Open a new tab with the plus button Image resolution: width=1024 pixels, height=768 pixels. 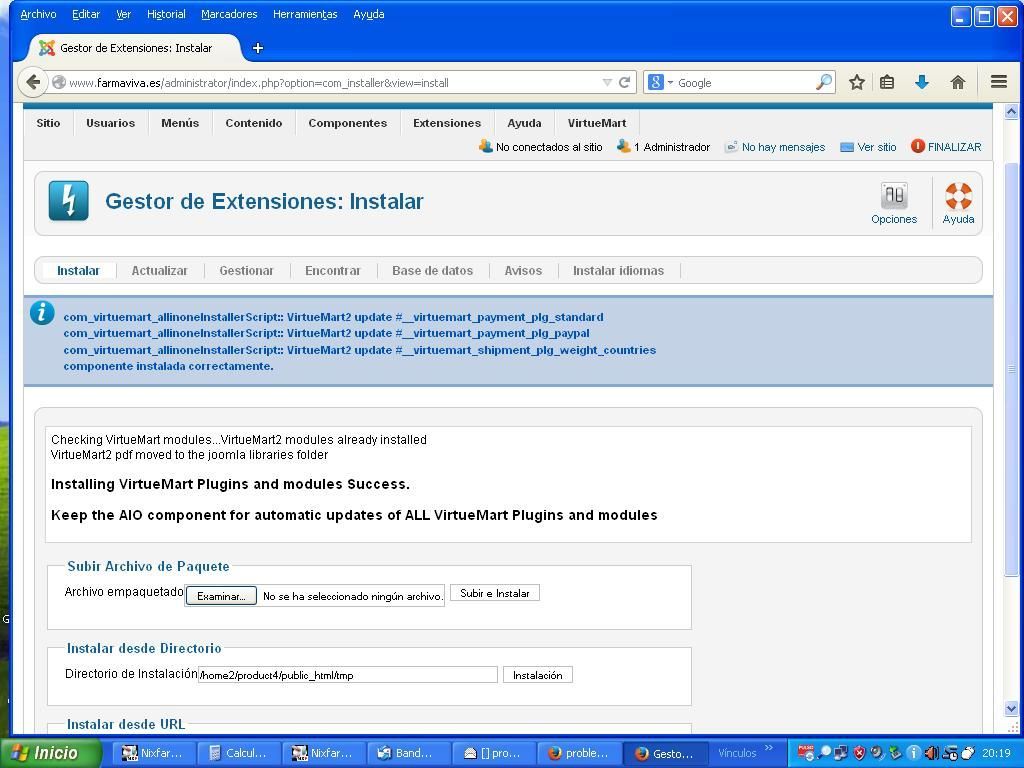(258, 48)
